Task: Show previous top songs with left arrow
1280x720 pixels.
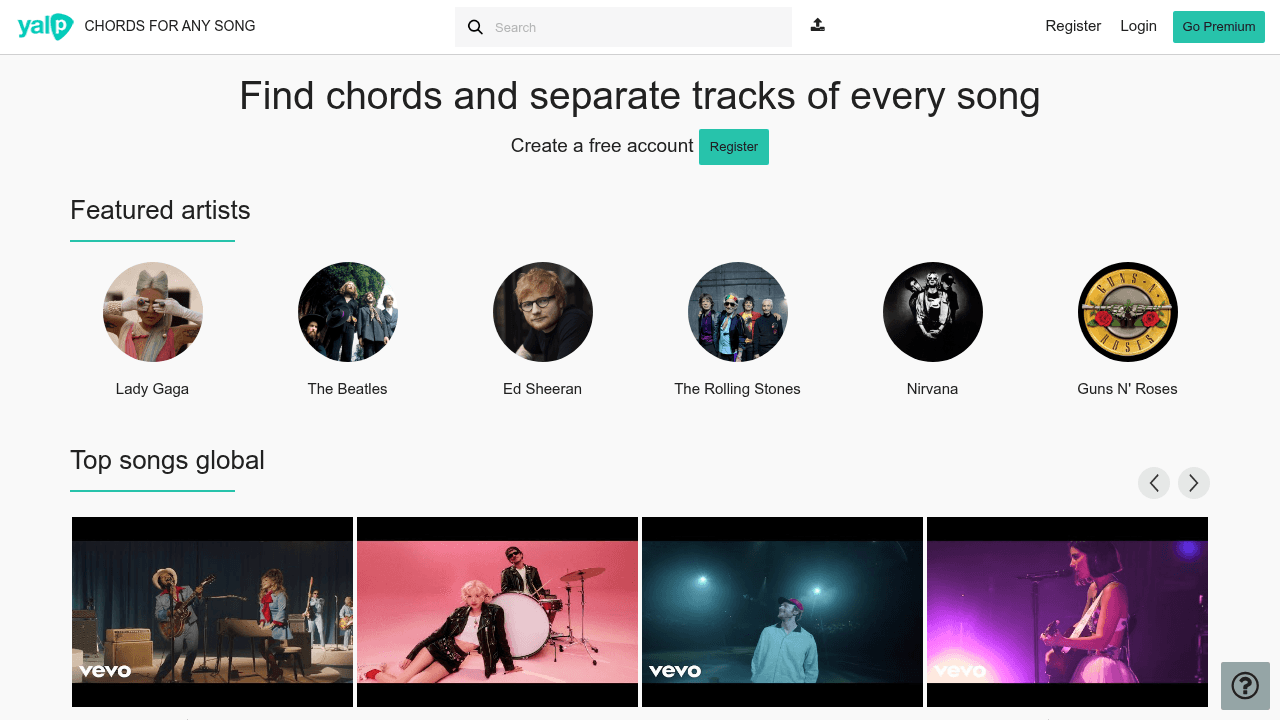Action: click(x=1154, y=483)
